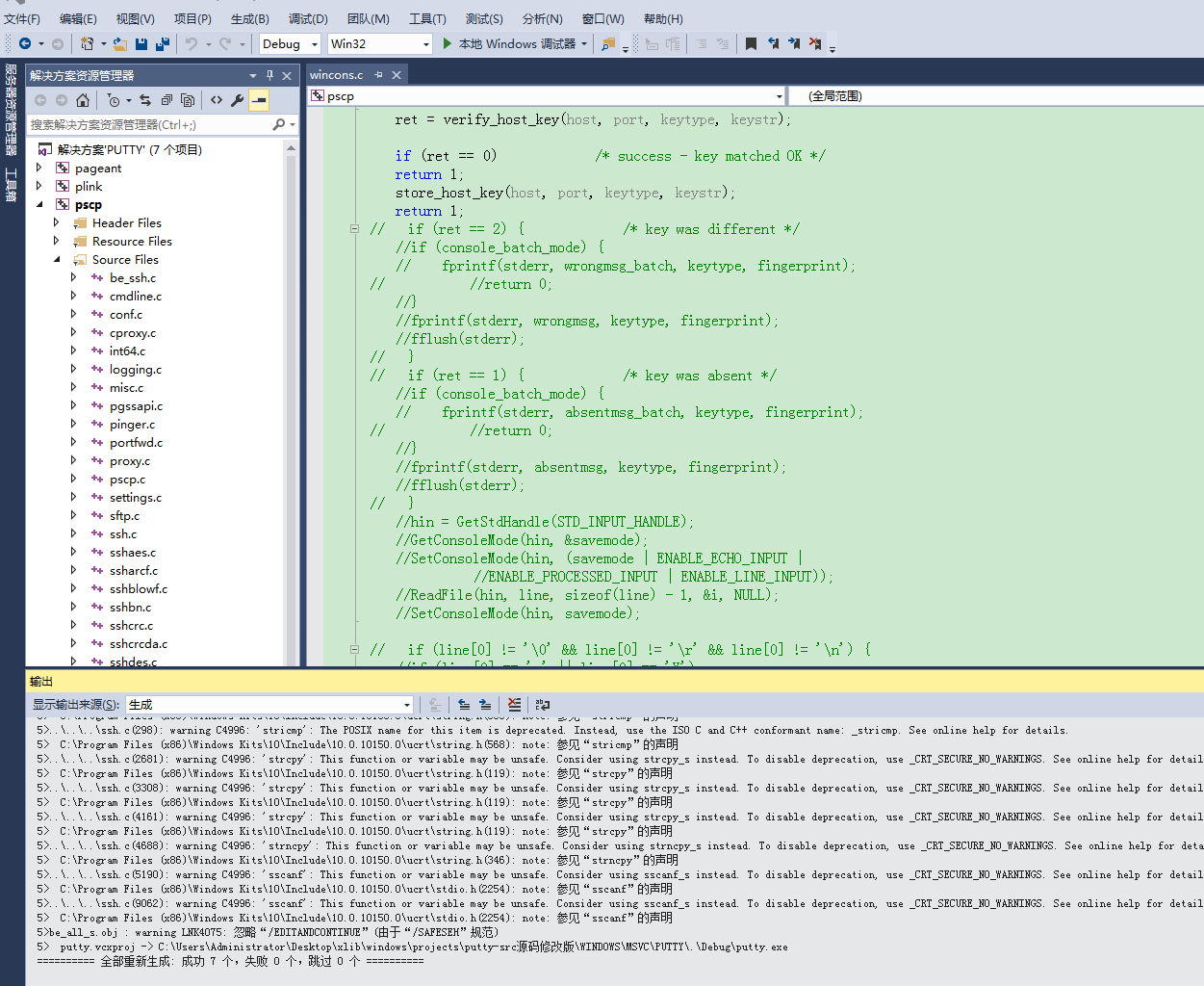Toggle Show All Files in Solution Explorer

point(188,100)
